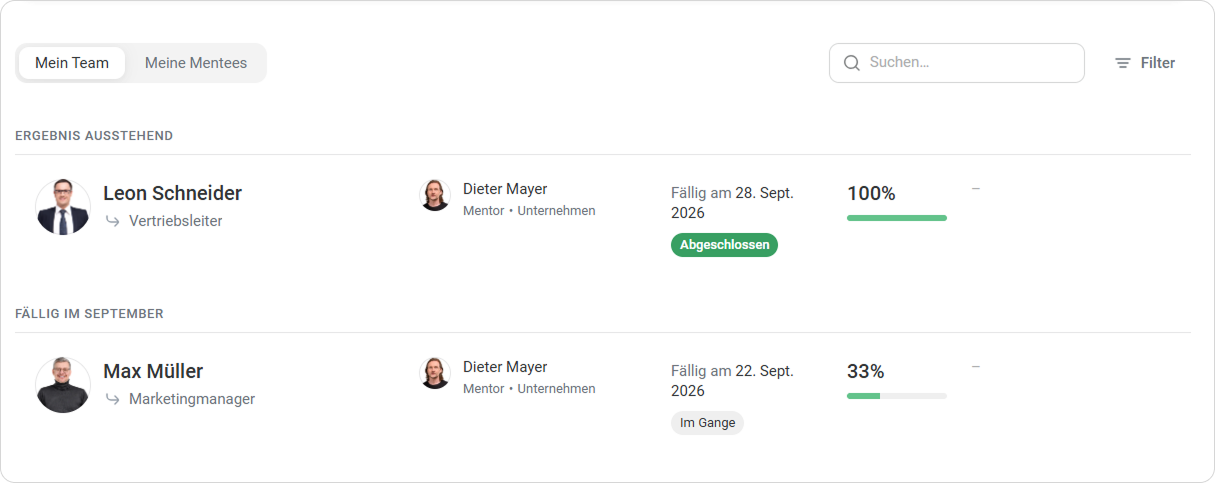The width and height of the screenshot is (1215, 483).
Task: Click Dieter Mayer's avatar in Leon's row
Action: point(435,195)
